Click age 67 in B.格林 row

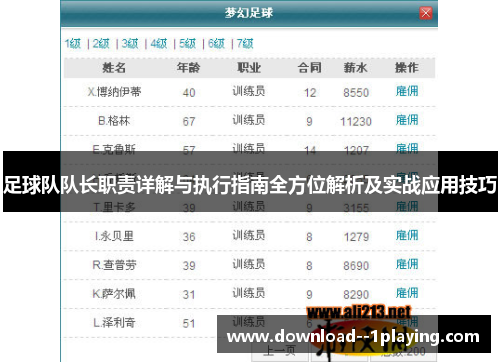click(189, 122)
